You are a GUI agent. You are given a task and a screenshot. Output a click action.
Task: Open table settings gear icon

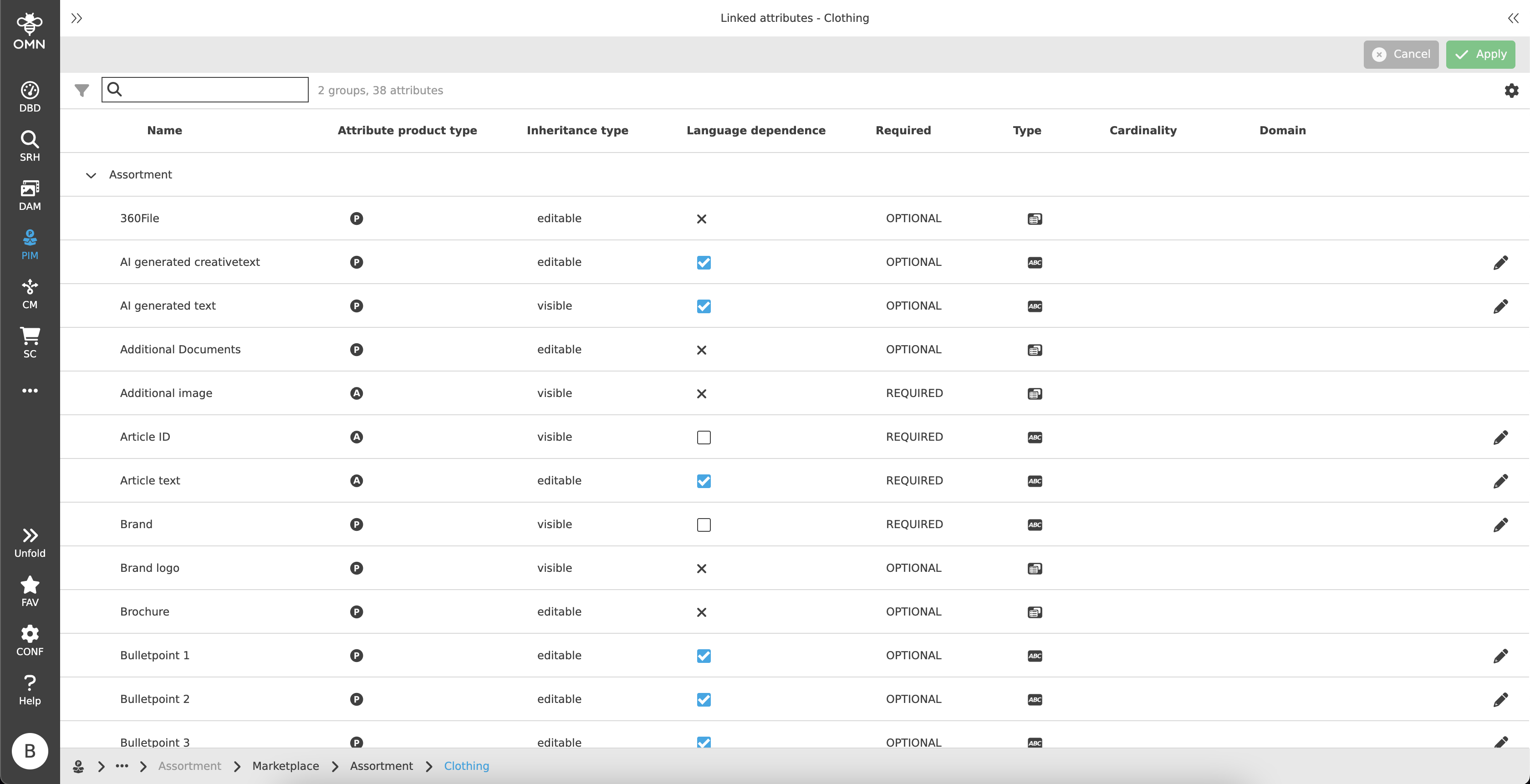1511,90
